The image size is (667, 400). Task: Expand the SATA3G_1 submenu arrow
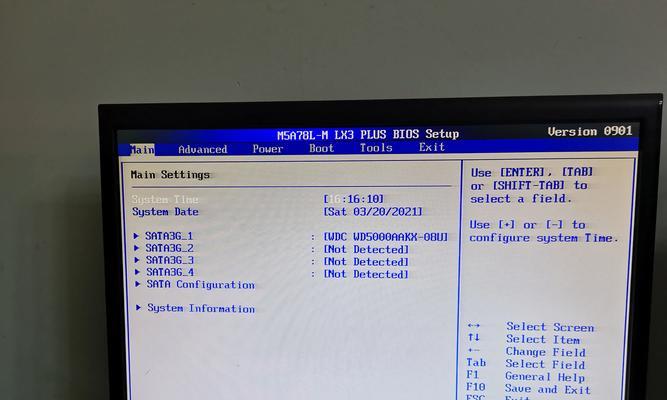136,235
